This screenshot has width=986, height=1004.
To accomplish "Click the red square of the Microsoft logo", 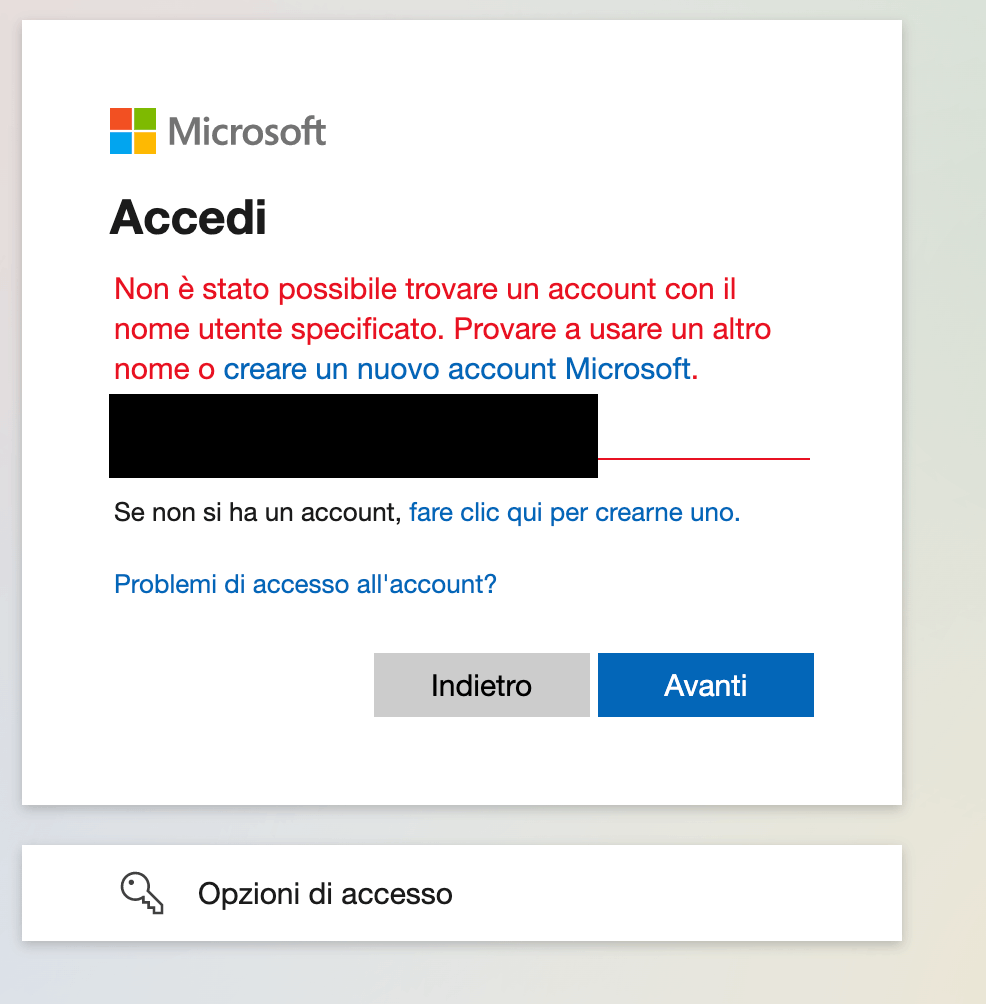I will 120,118.
